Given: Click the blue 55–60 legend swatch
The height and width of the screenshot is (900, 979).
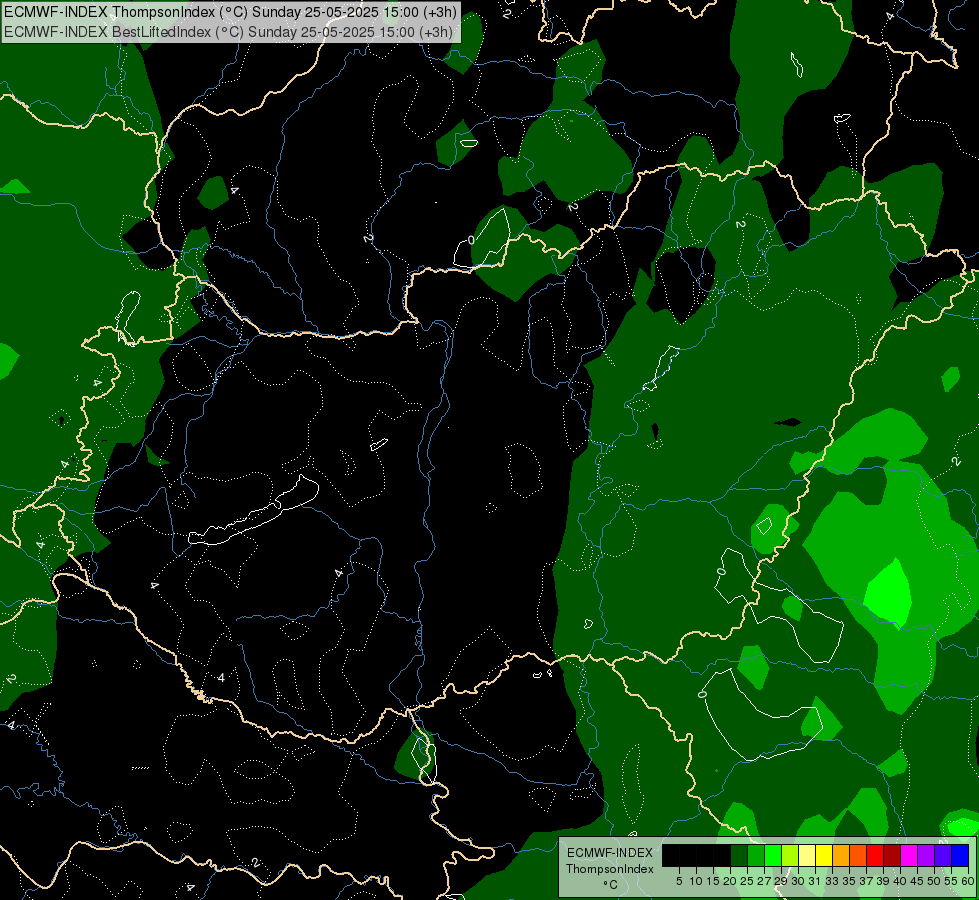Looking at the screenshot, I should [960, 856].
